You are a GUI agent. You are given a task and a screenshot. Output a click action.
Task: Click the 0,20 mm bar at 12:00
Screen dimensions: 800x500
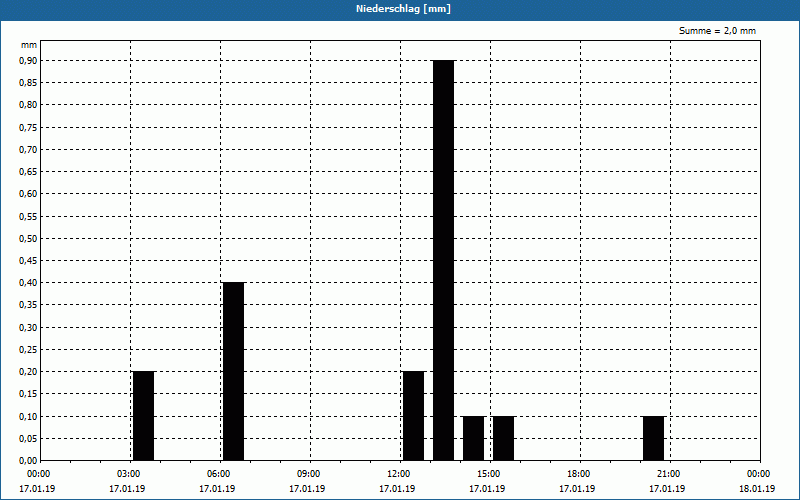[413, 416]
